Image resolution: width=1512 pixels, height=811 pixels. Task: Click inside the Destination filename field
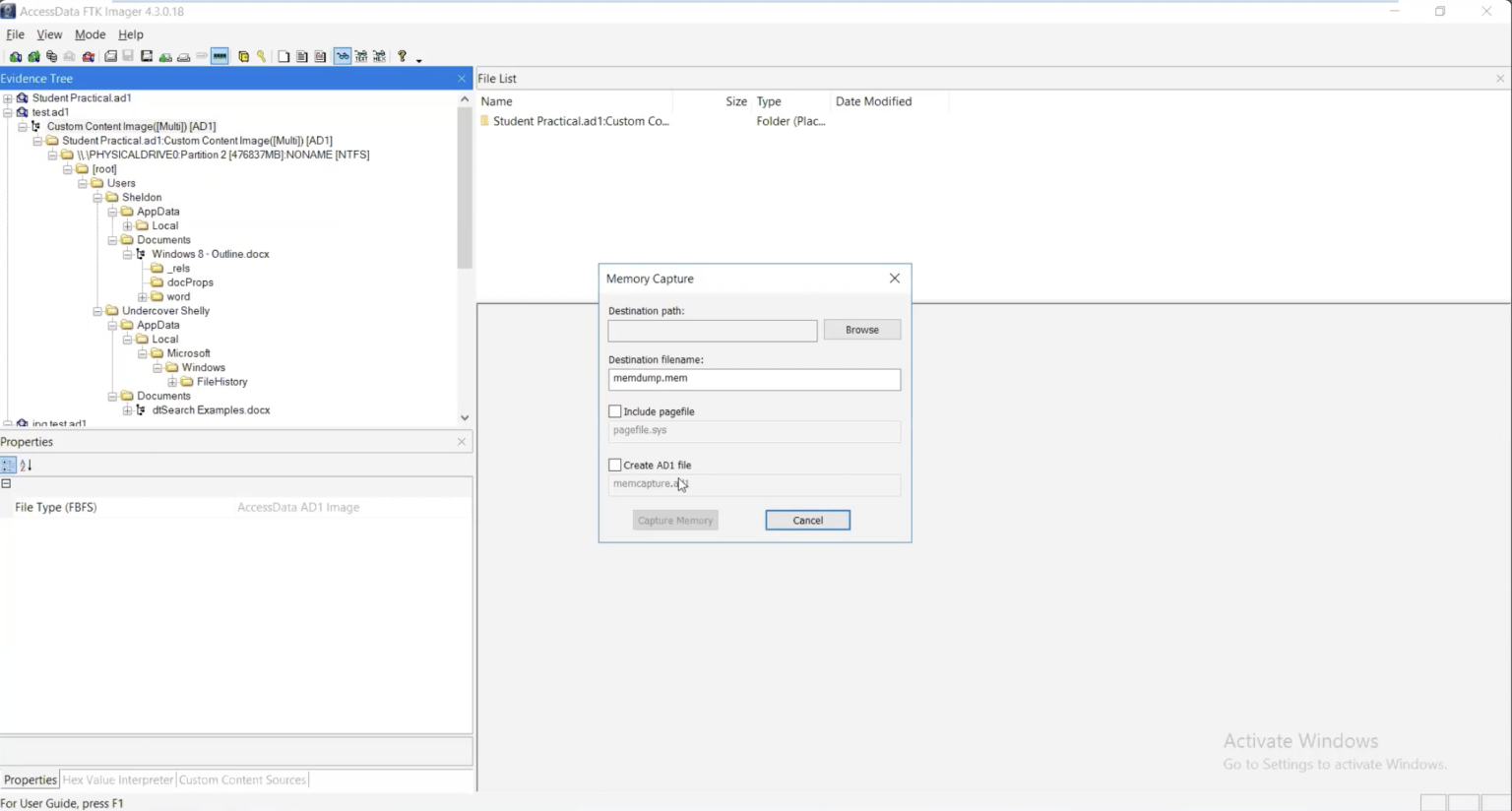point(753,380)
